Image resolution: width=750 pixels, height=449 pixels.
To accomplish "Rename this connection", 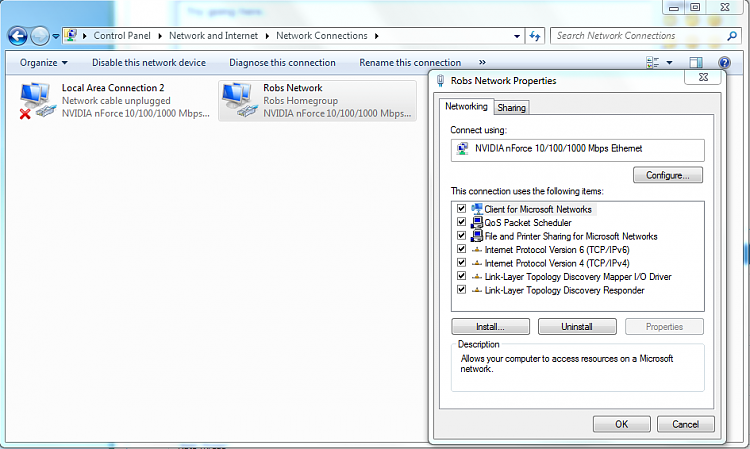I will (410, 63).
